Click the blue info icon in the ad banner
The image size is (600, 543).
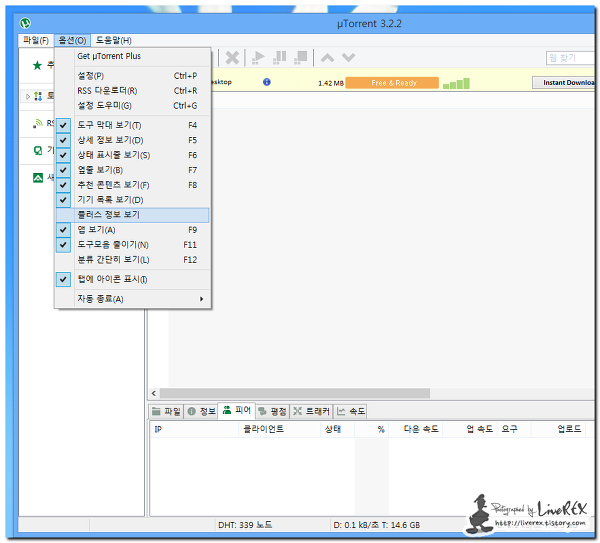tap(267, 82)
